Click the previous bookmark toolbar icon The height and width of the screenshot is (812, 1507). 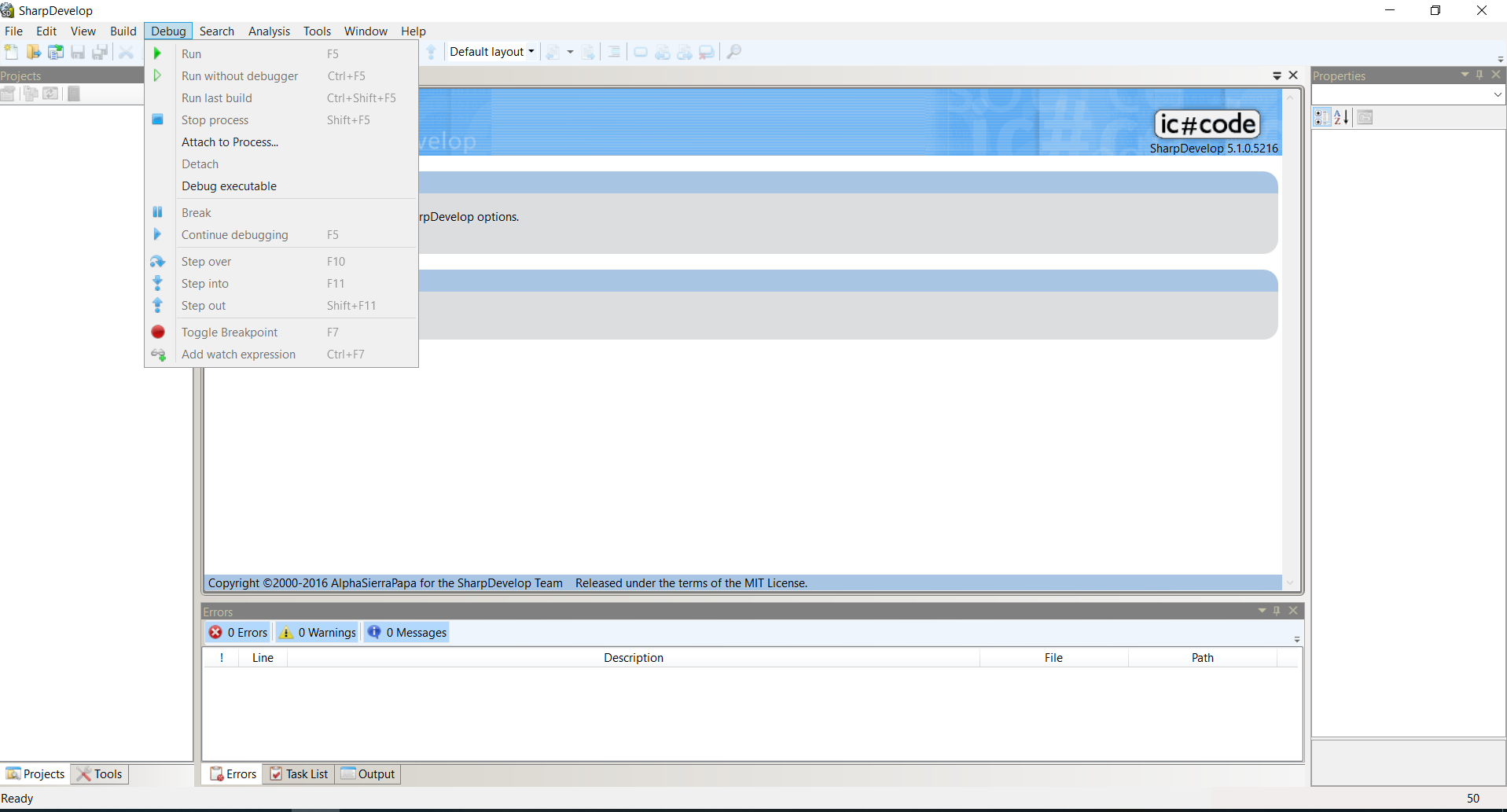[x=663, y=52]
